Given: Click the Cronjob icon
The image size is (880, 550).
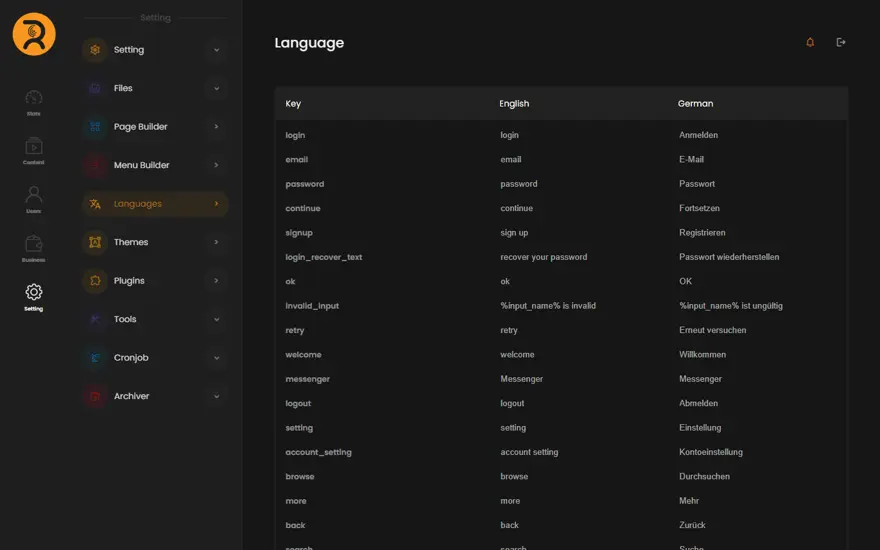Looking at the screenshot, I should (95, 358).
